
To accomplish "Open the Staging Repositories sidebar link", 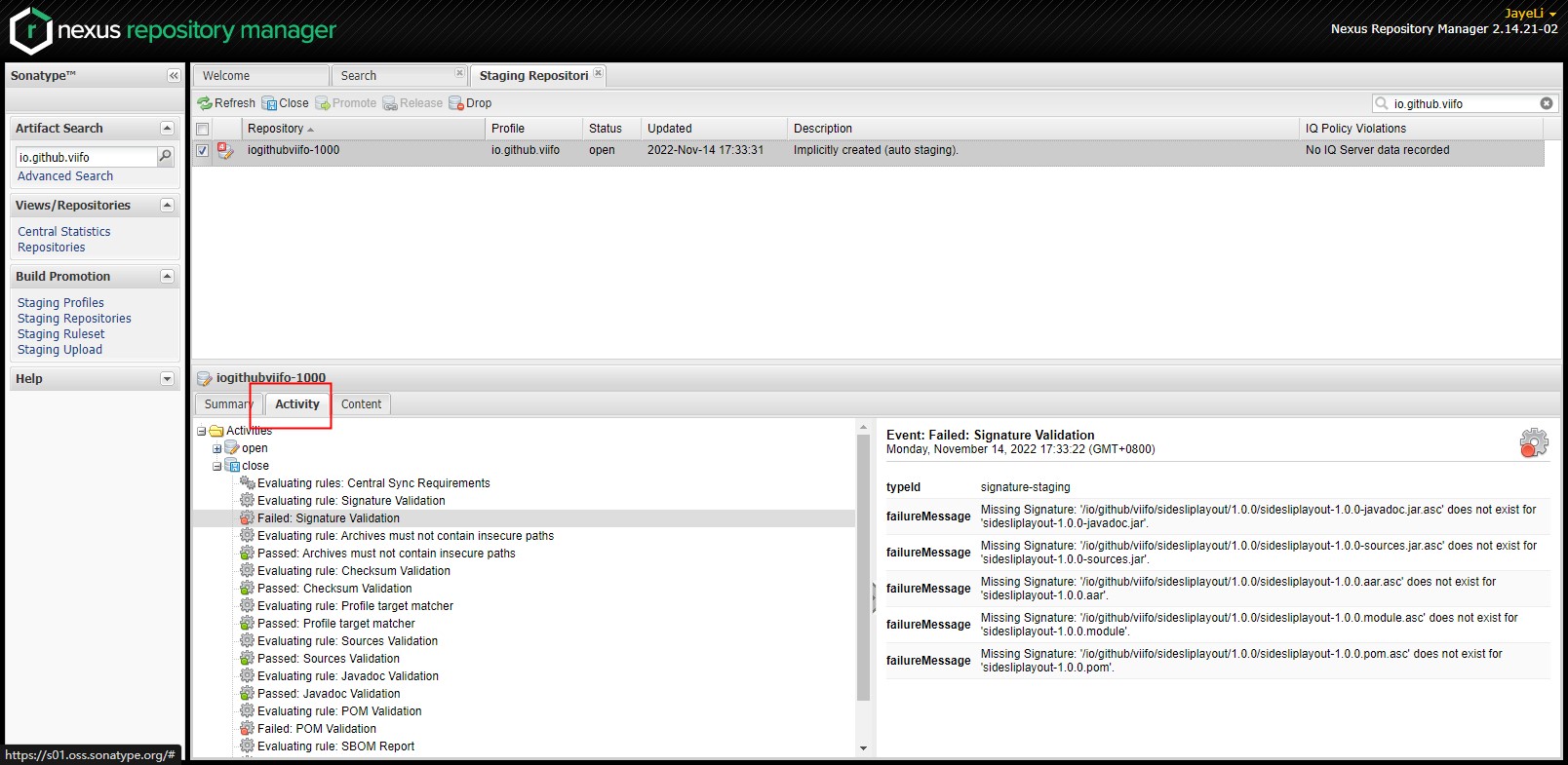I will [x=74, y=319].
